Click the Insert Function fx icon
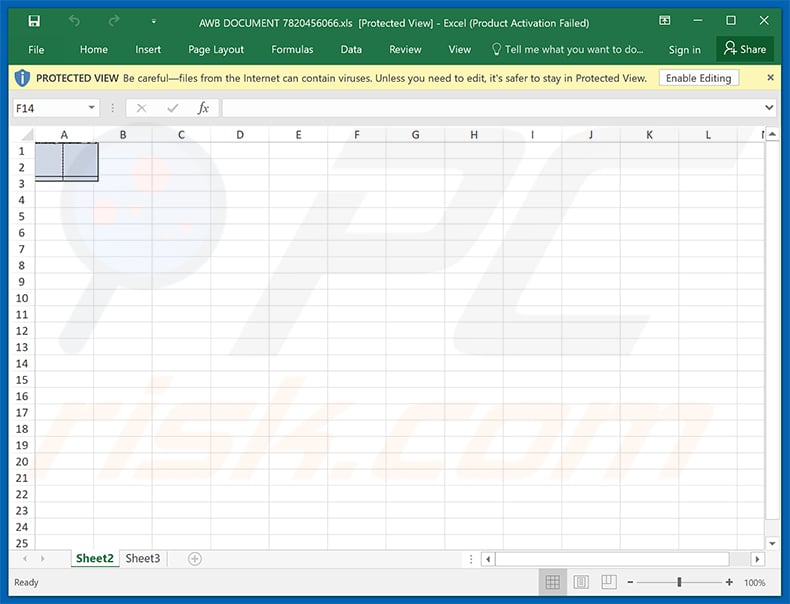This screenshot has width=790, height=604. 203,108
